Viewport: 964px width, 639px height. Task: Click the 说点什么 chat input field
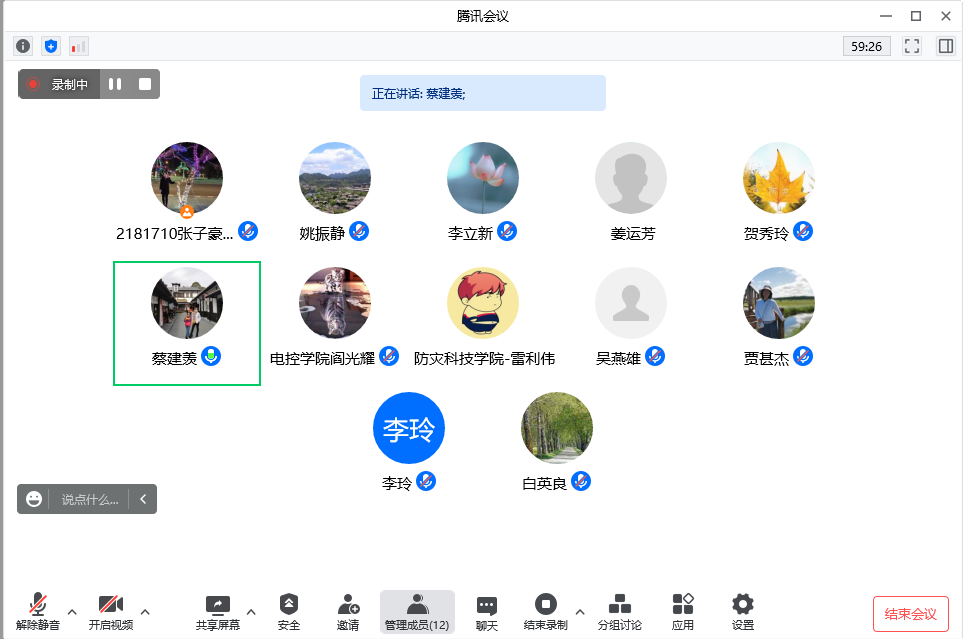pyautogui.click(x=90, y=499)
